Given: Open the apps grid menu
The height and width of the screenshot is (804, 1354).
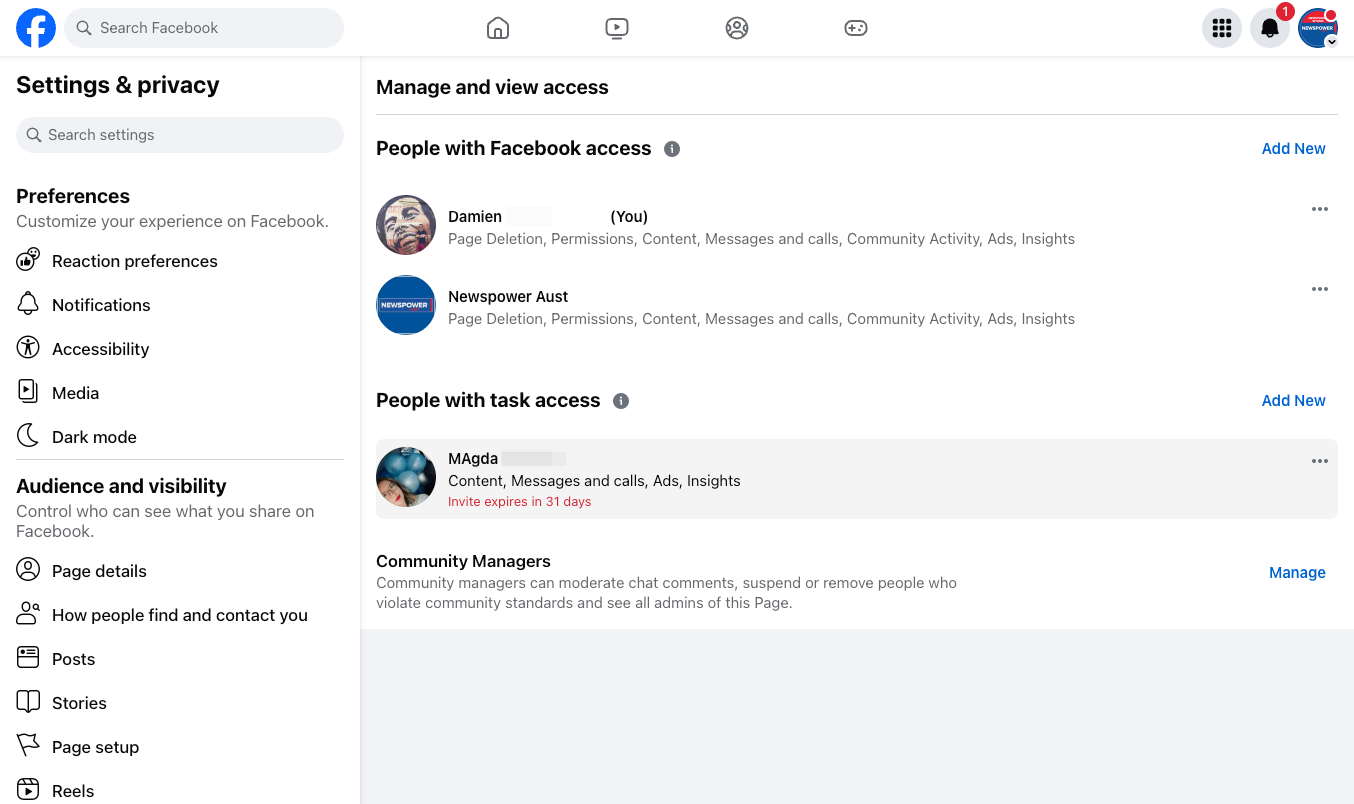Looking at the screenshot, I should point(1221,28).
